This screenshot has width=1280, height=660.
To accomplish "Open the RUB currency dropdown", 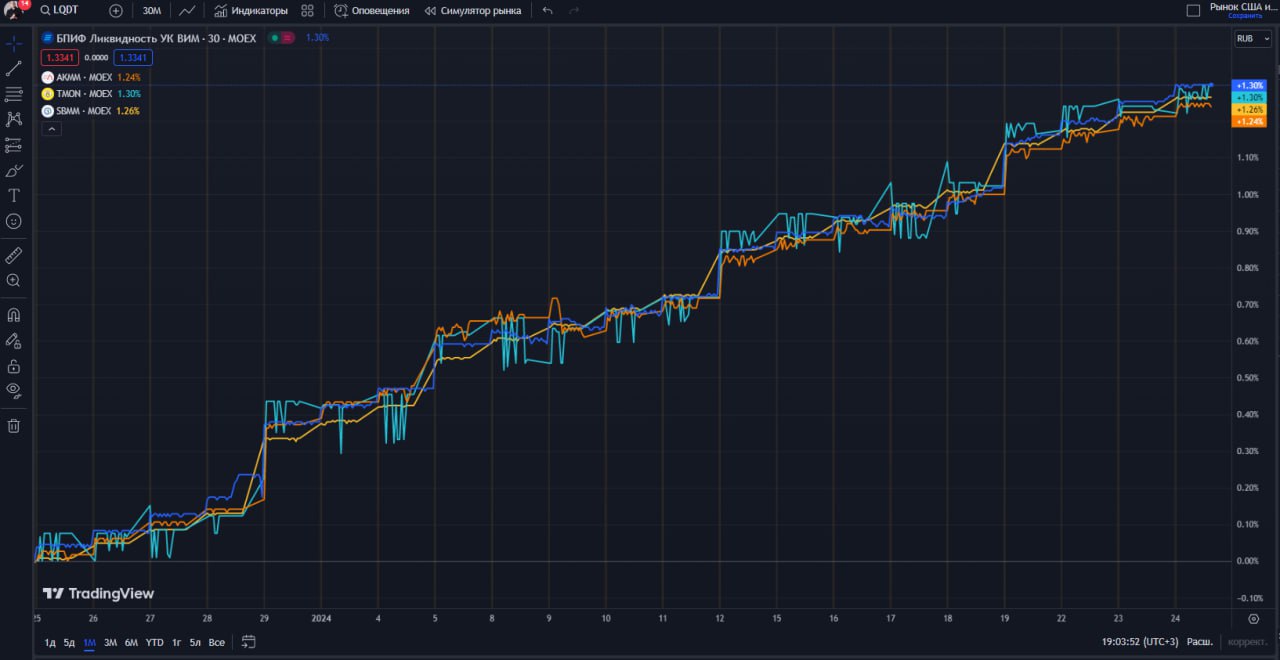I will (1252, 39).
